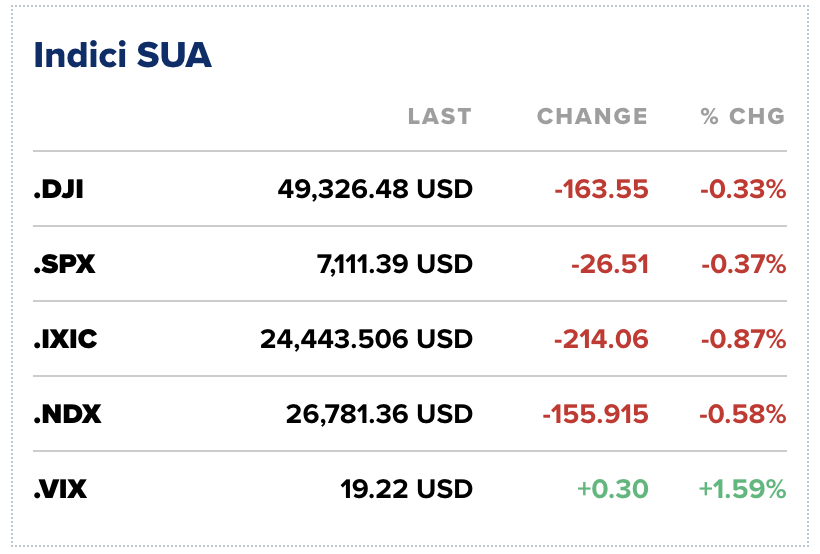The height and width of the screenshot is (554, 820).
Task: Click the green +0.30 change value
Action: [612, 489]
